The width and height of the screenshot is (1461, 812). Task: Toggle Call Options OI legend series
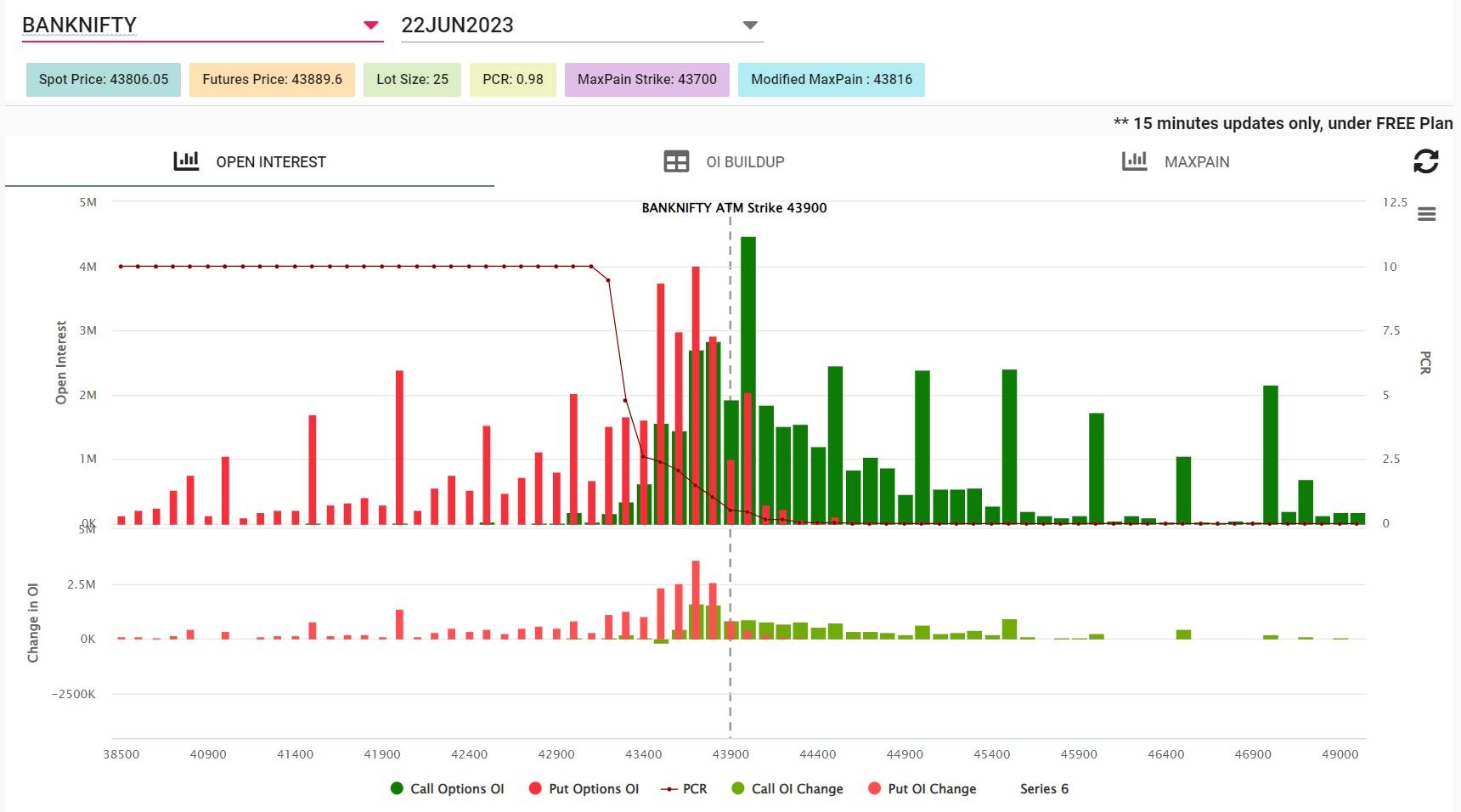(447, 789)
